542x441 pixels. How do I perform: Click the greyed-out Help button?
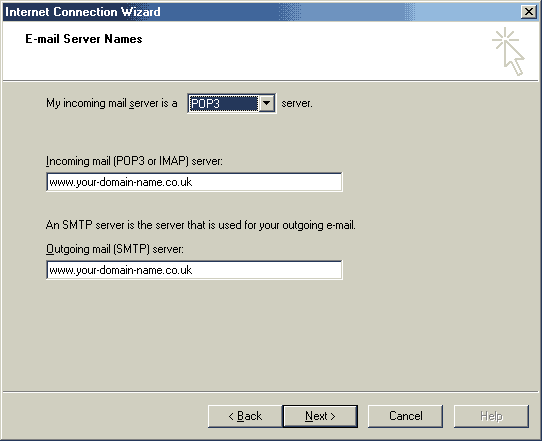click(x=491, y=416)
